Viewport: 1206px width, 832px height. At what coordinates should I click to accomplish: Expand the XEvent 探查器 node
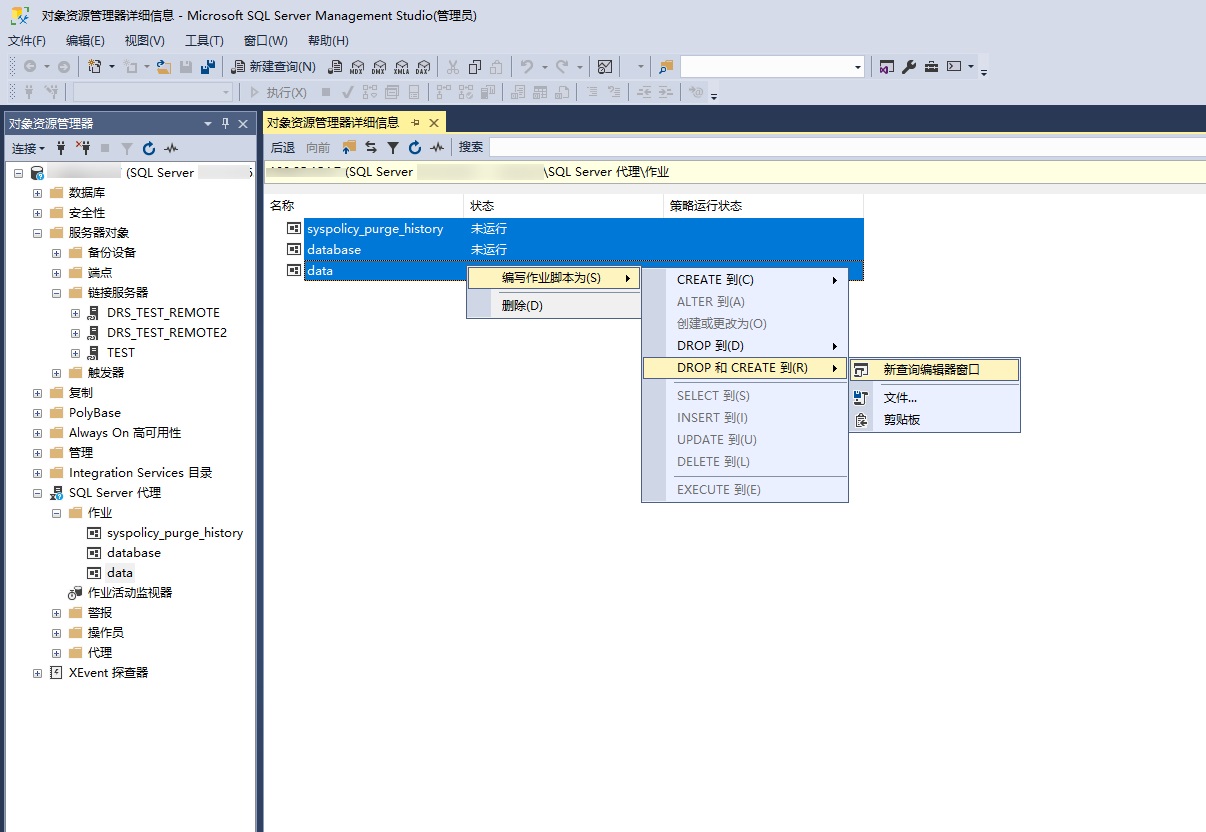pos(38,673)
